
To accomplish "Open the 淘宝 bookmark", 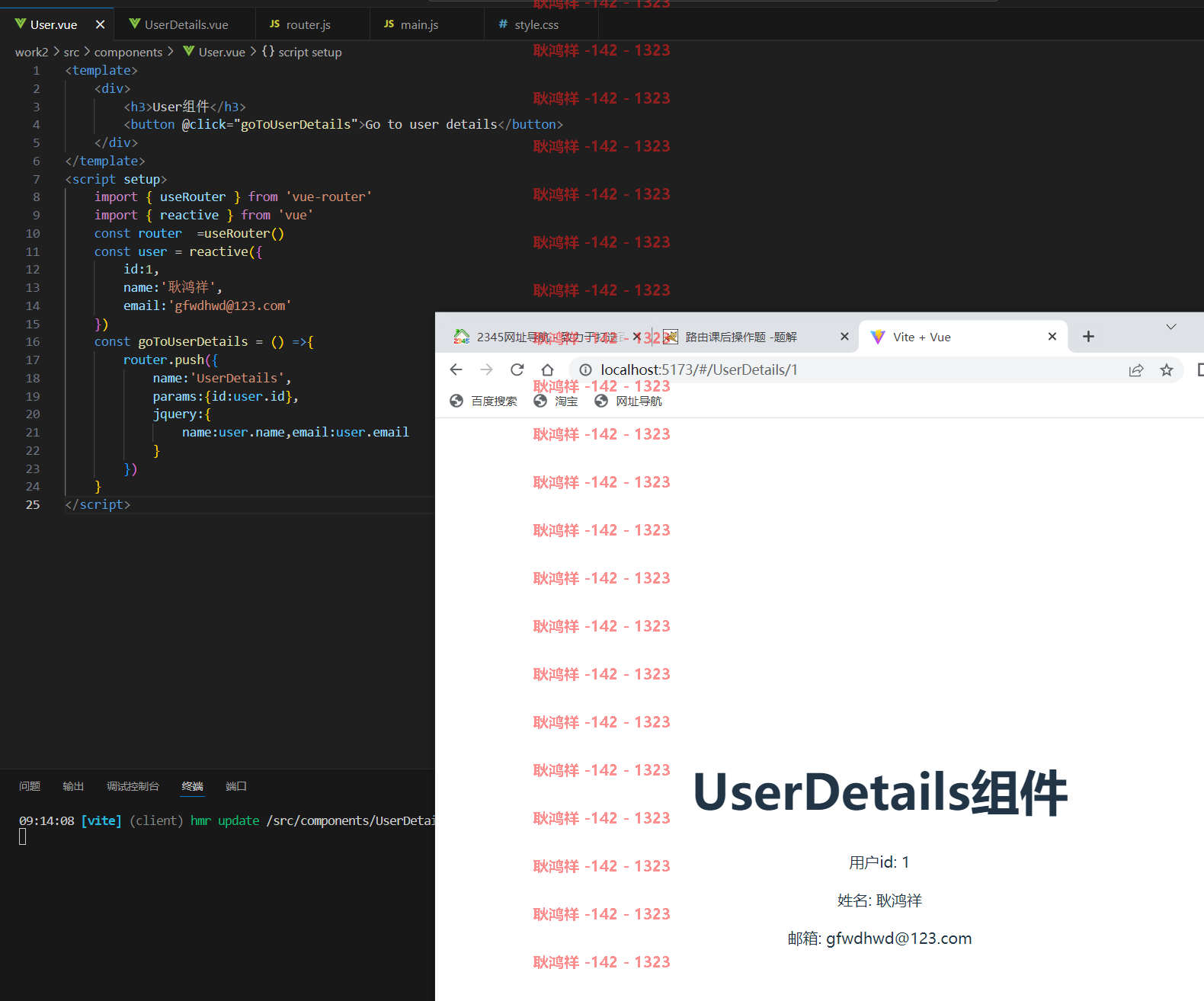I will 556,401.
